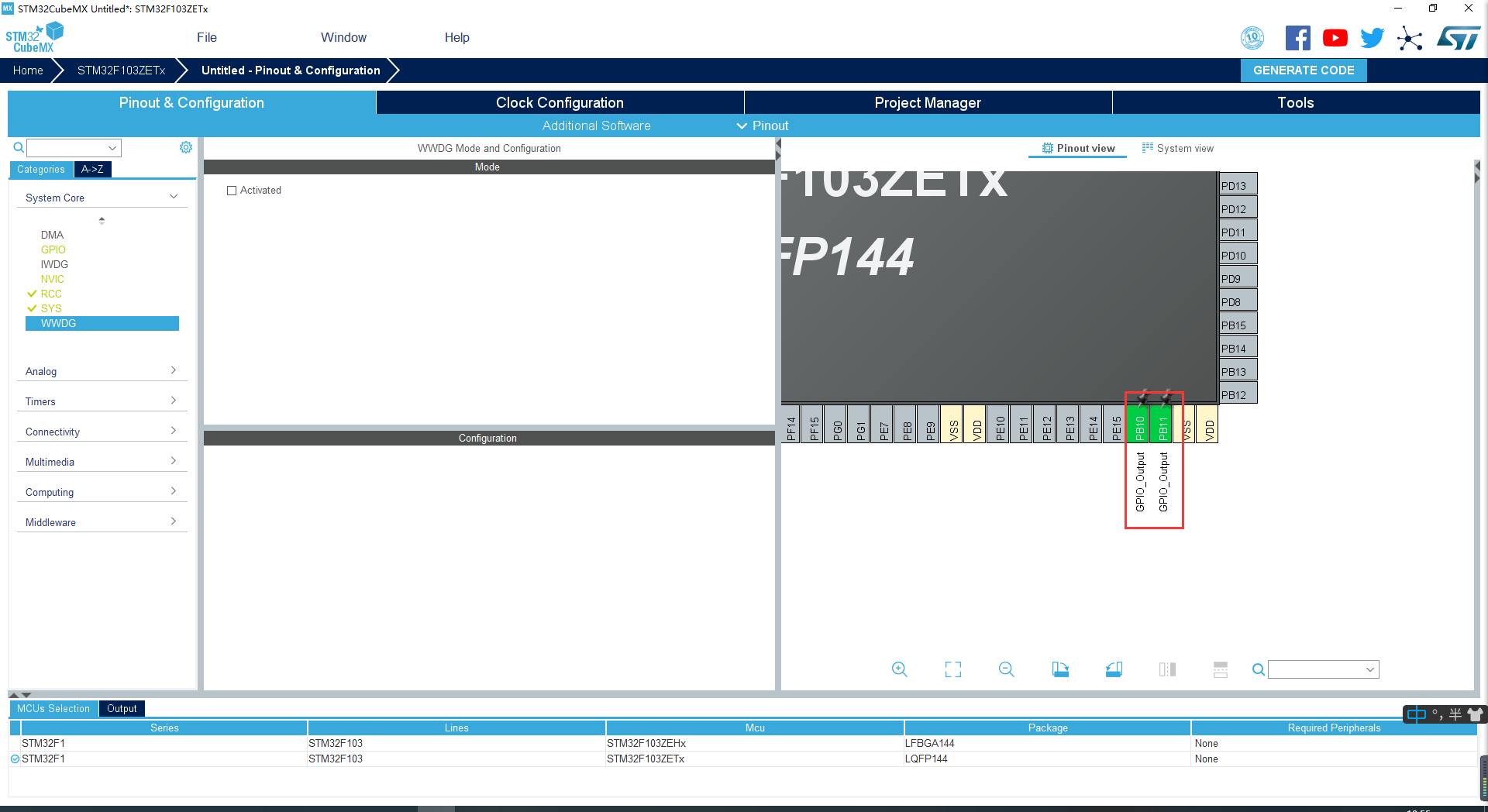Select the STM32F103ZEHx MCU cell
1488x812 pixels.
tap(755, 743)
